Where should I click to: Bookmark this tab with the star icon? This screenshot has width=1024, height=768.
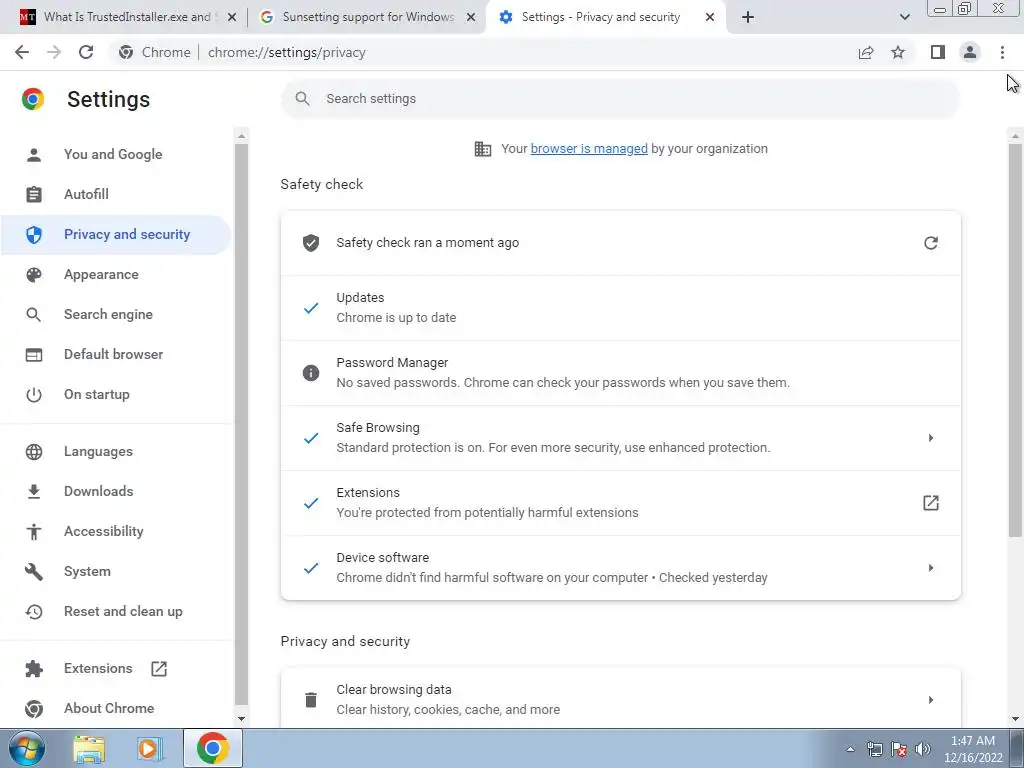pos(898,52)
